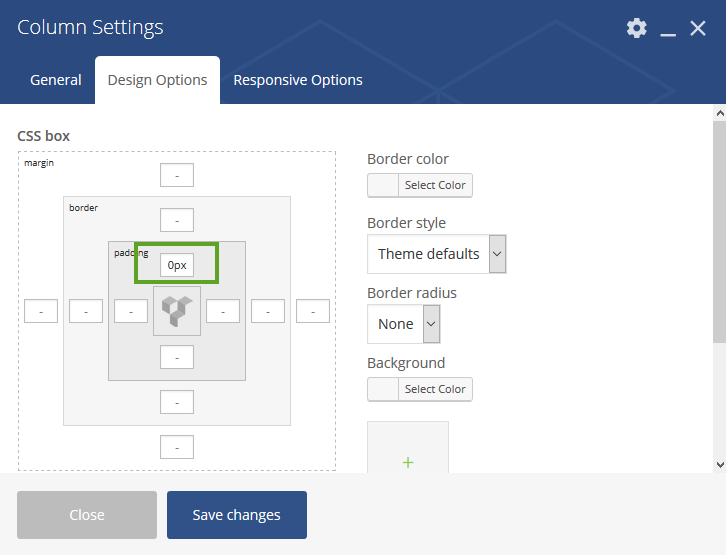This screenshot has width=726, height=555.
Task: Open the Border style dropdown
Action: 437,254
